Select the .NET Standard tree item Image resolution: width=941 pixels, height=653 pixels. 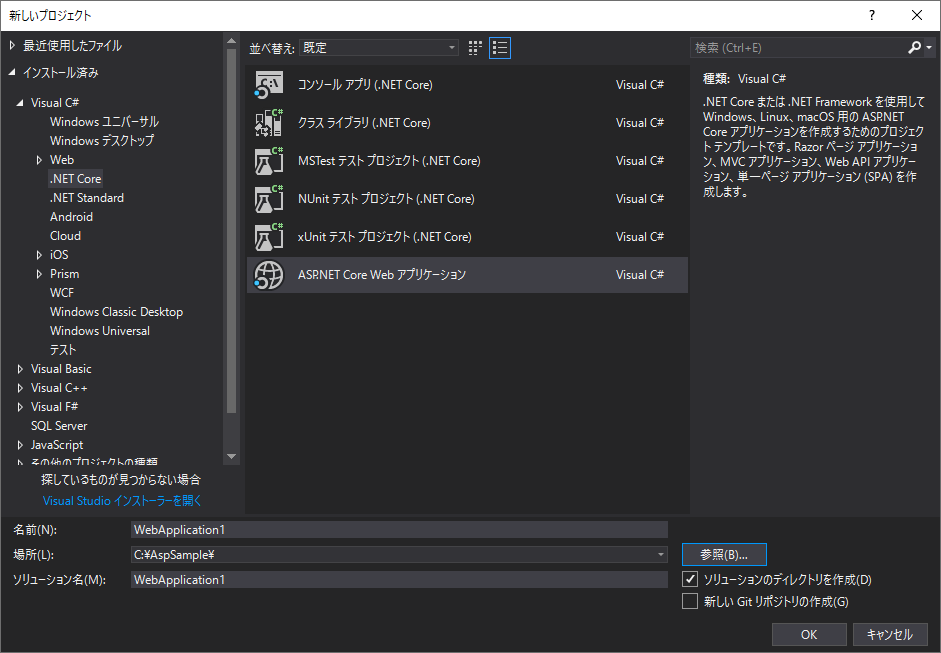tap(86, 197)
